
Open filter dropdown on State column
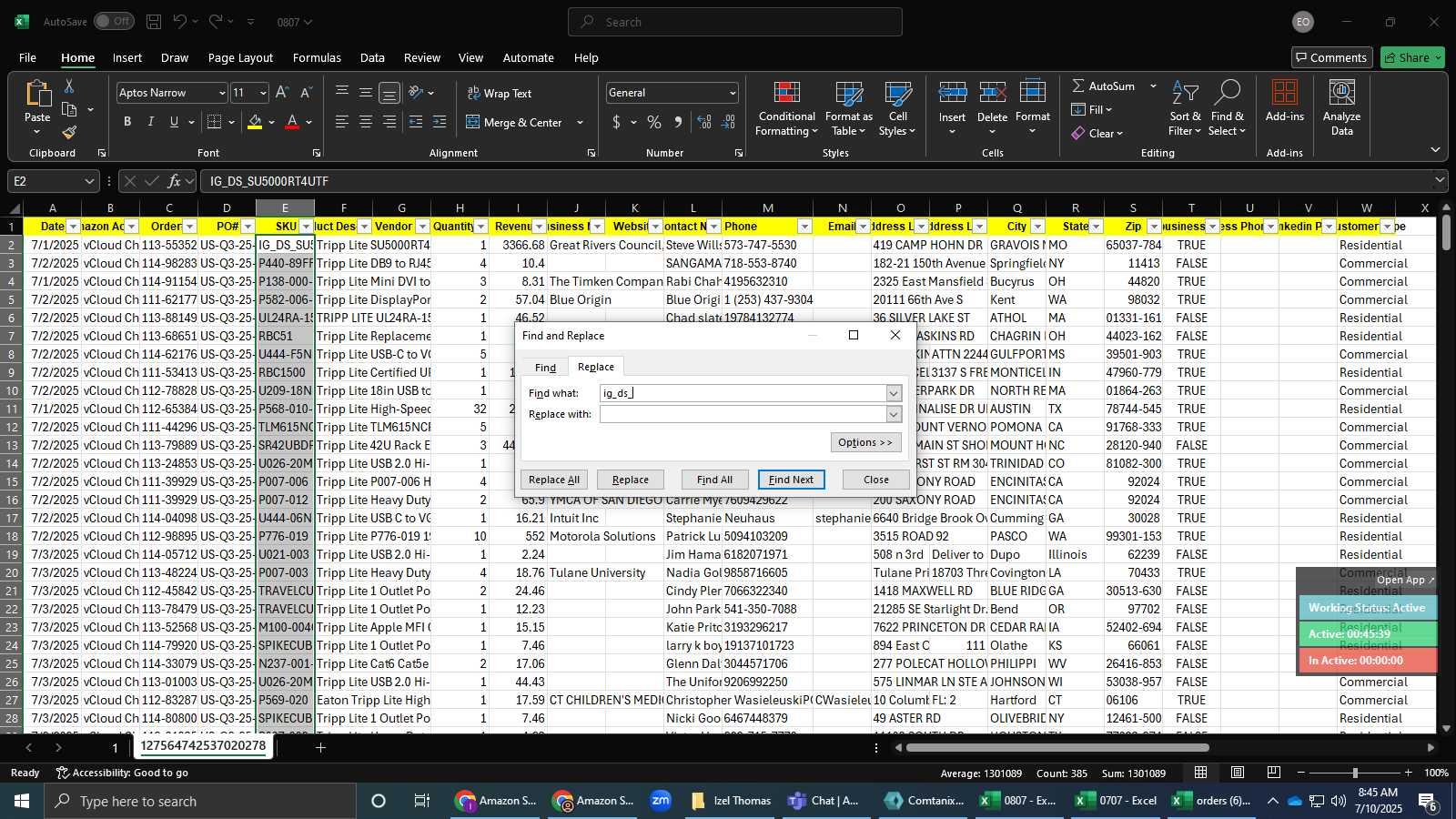point(1097,227)
